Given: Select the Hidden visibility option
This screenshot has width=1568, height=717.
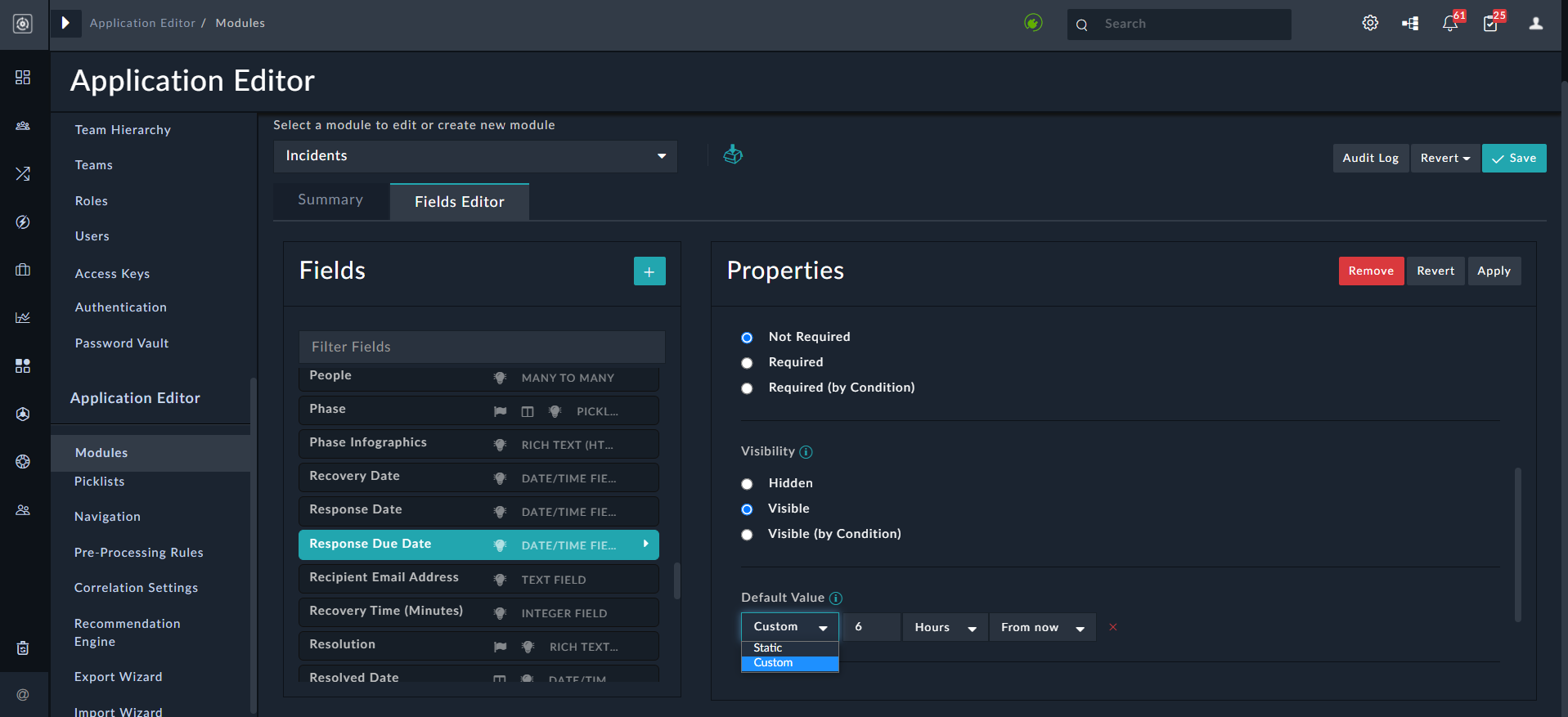Looking at the screenshot, I should (747, 484).
